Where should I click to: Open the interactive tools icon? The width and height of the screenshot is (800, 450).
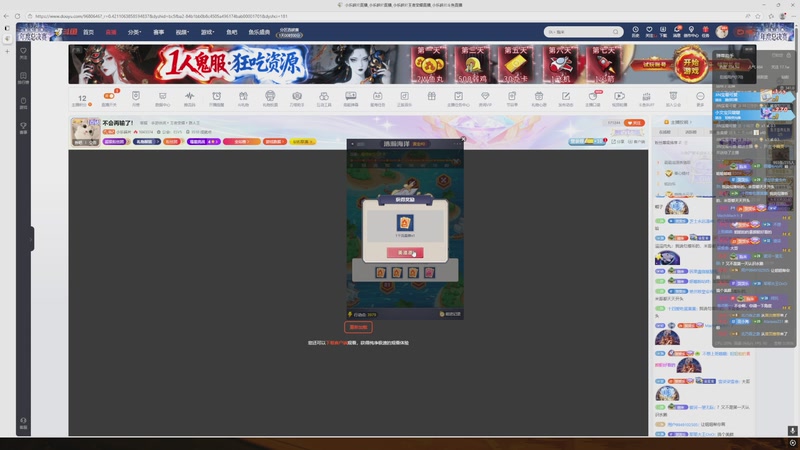[x=323, y=98]
